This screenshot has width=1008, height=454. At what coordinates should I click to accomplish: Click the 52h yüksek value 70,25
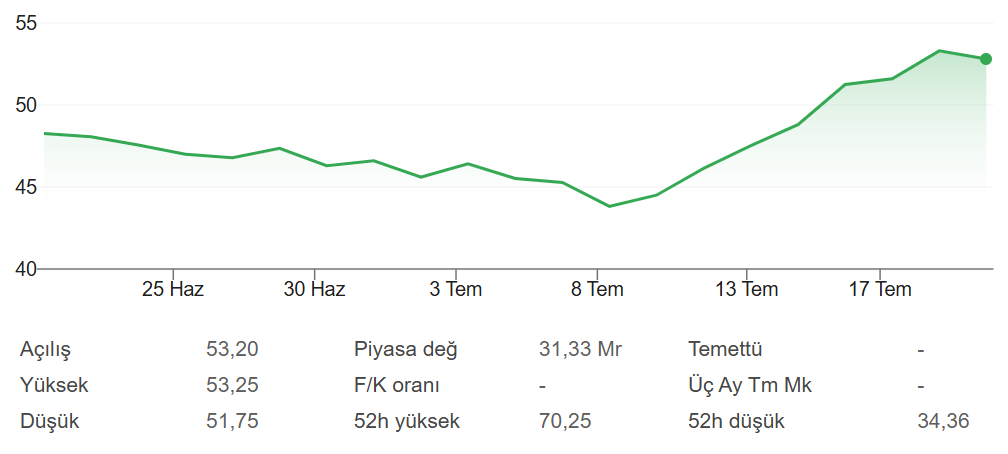pos(565,421)
